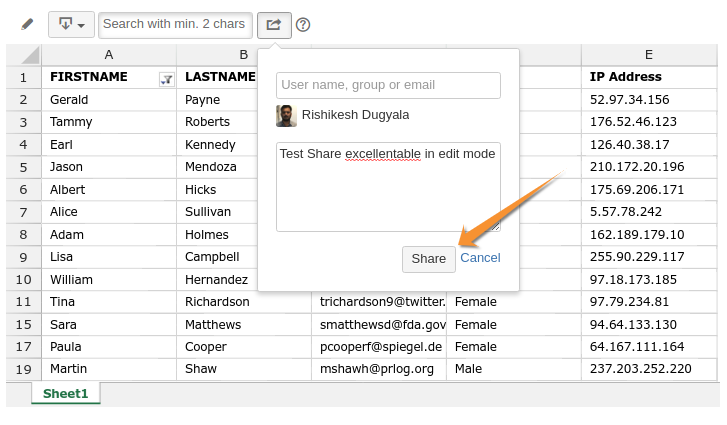This screenshot has height=425, width=727.
Task: Select the column E header
Action: (x=649, y=55)
